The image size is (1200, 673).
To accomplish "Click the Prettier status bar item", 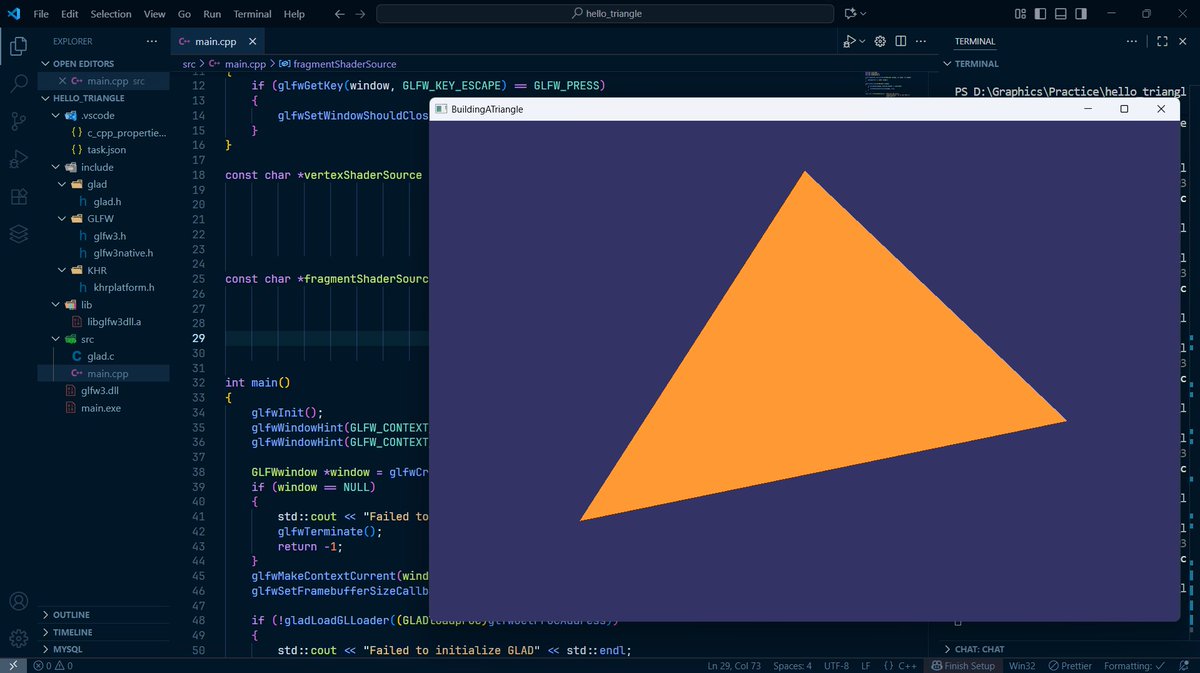I will coord(1071,665).
